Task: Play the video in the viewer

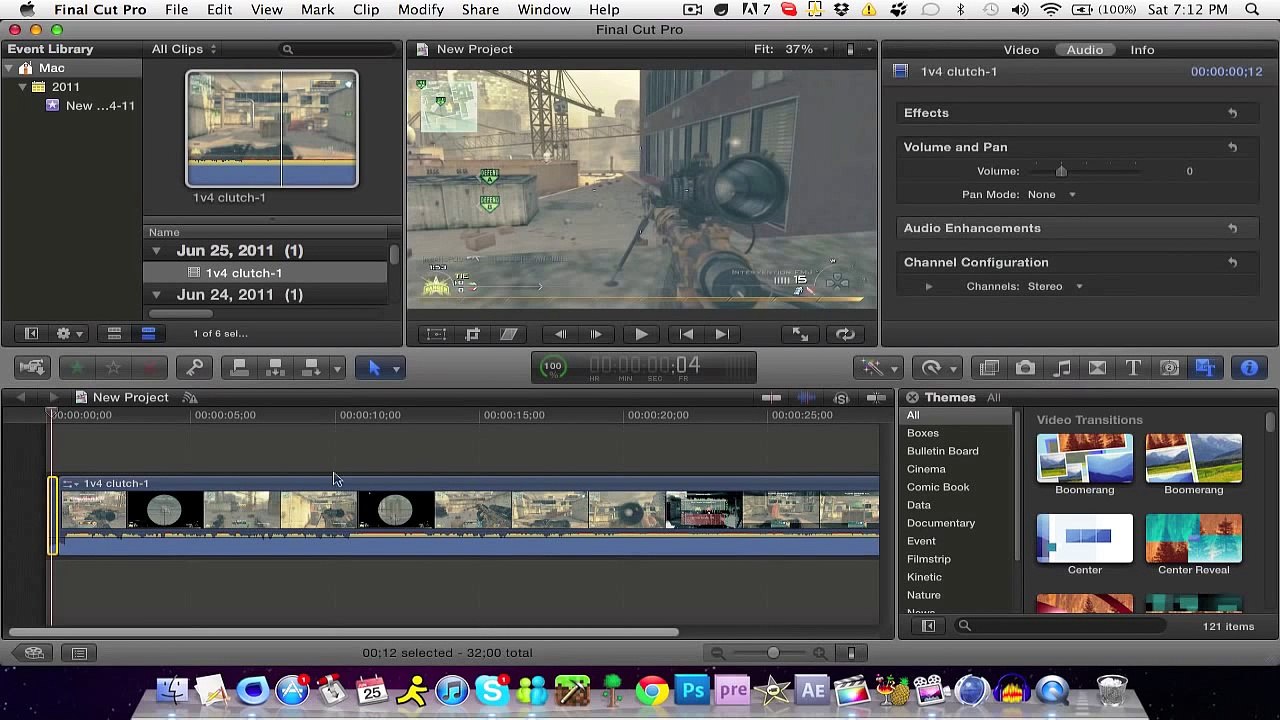Action: [x=641, y=334]
